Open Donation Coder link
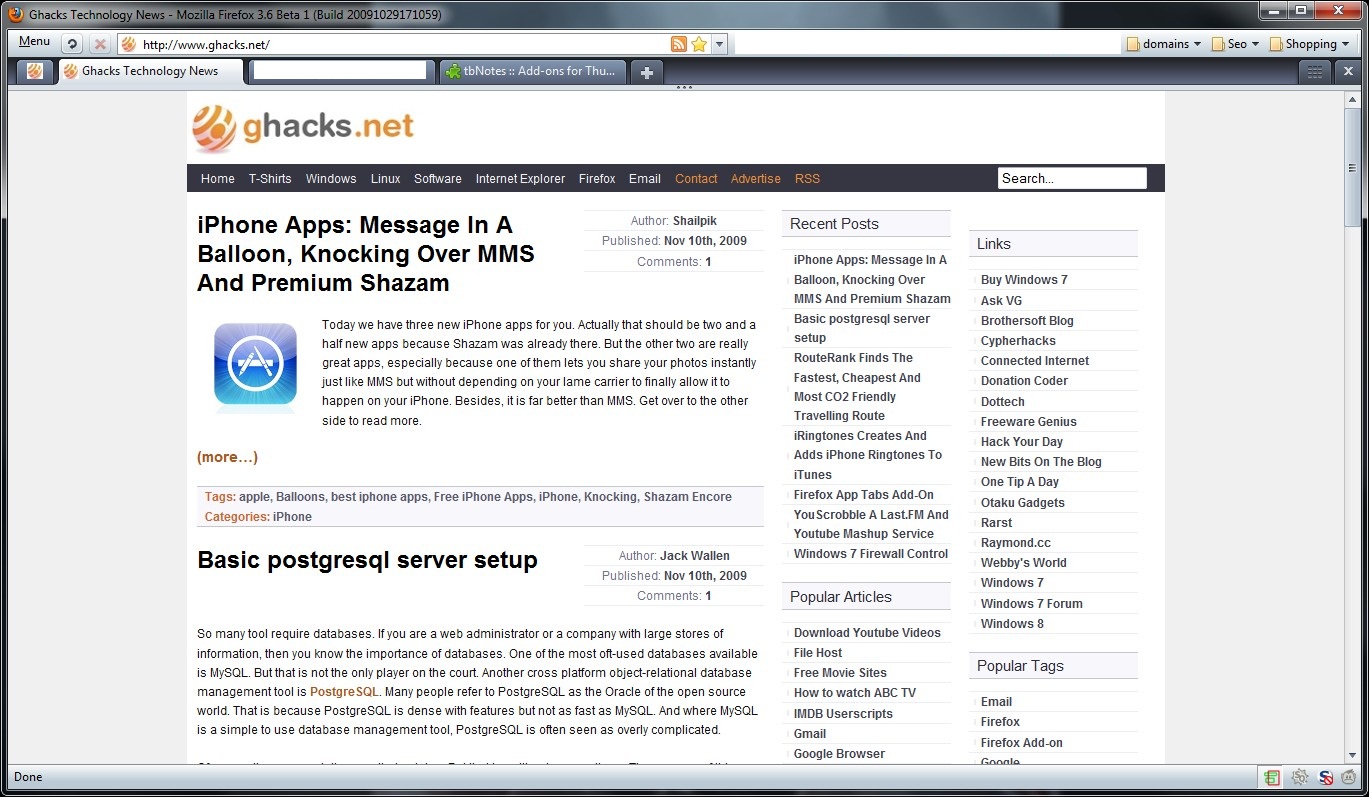1369x797 pixels. pyautogui.click(x=1024, y=381)
